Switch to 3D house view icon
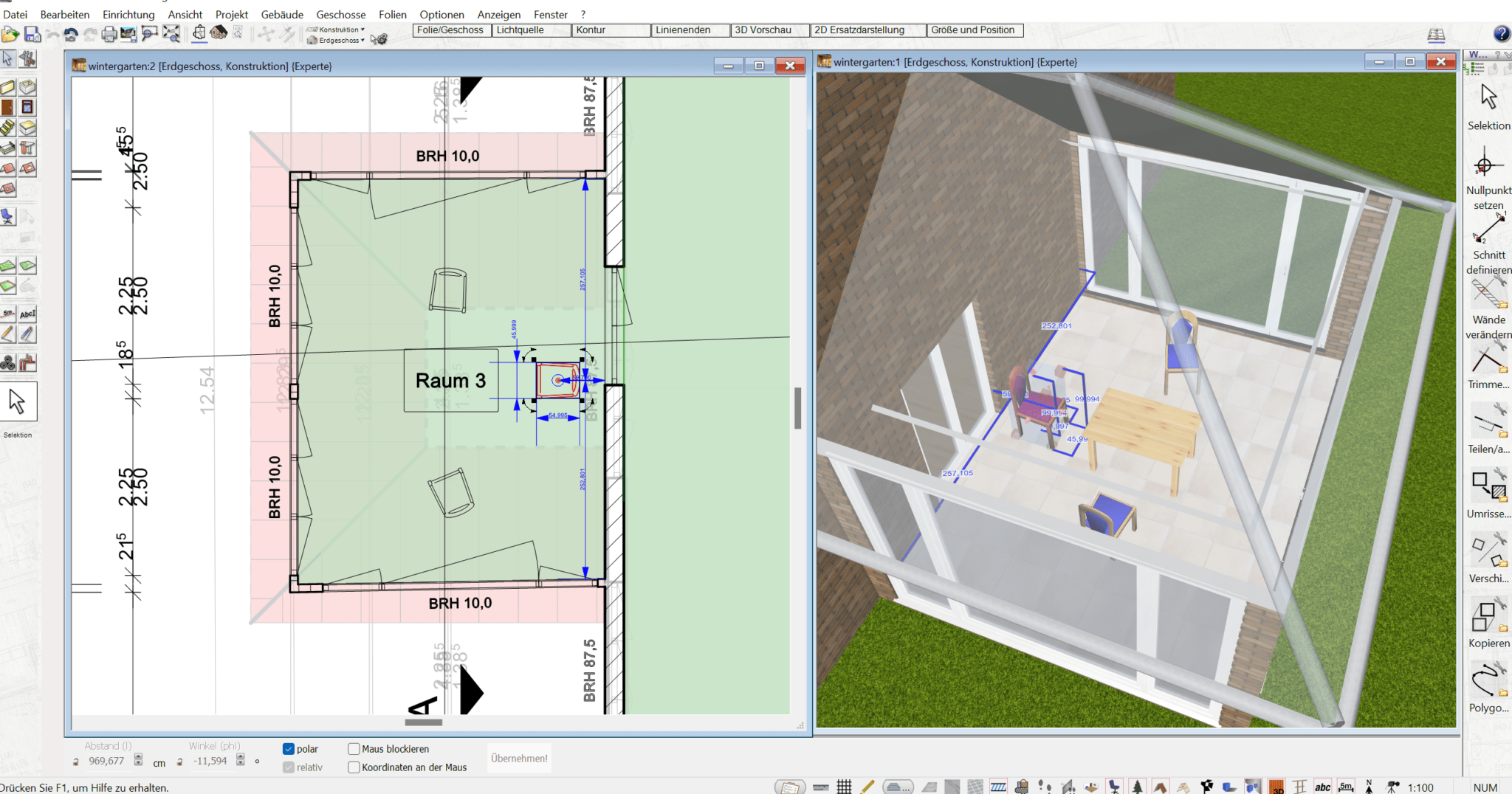 [219, 32]
